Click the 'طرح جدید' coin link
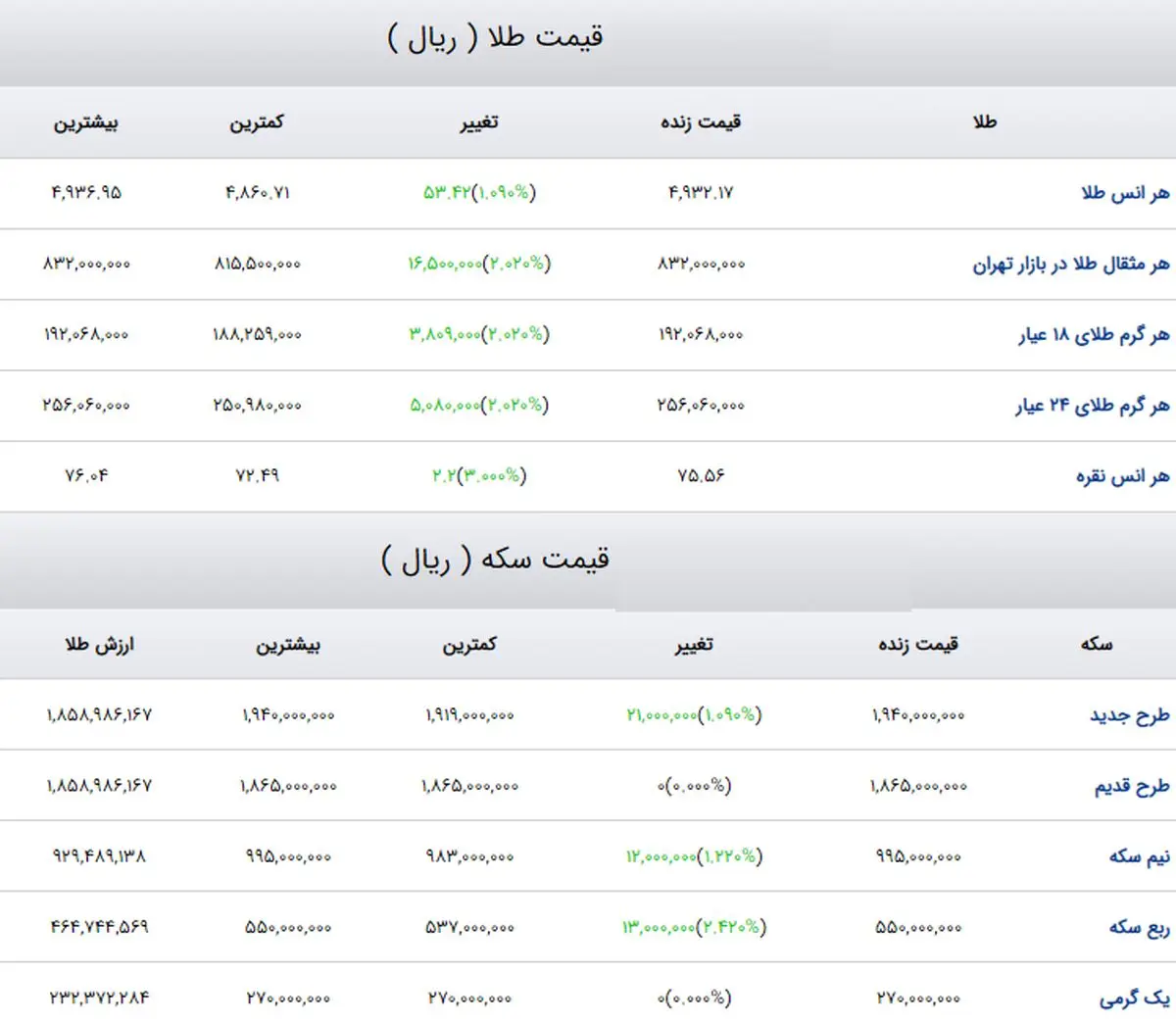The width and height of the screenshot is (1176, 1024). [1129, 715]
